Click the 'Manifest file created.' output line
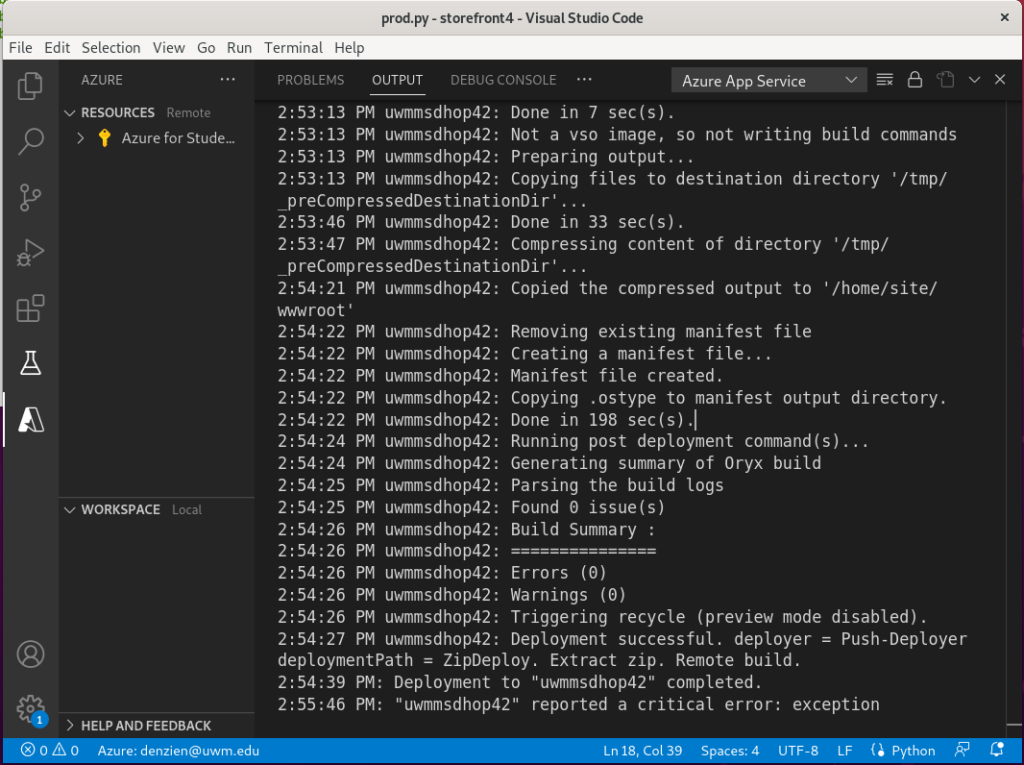This screenshot has width=1024, height=765. 500,376
